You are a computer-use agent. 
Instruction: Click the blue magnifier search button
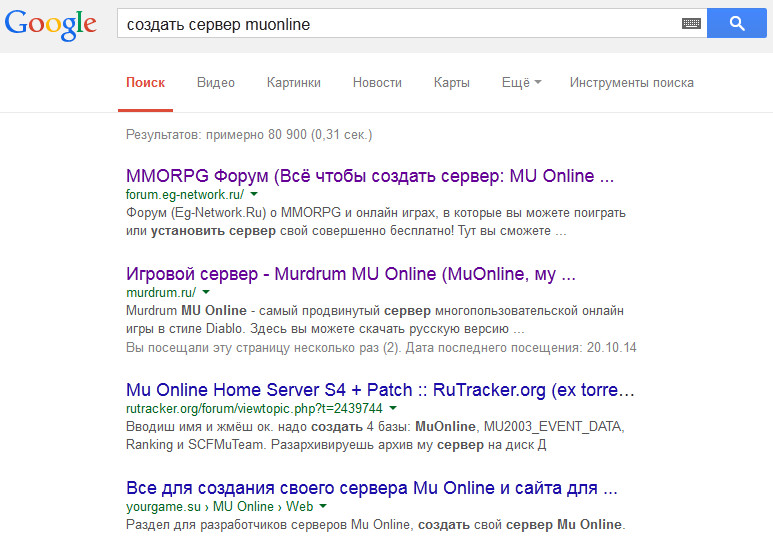(737, 23)
